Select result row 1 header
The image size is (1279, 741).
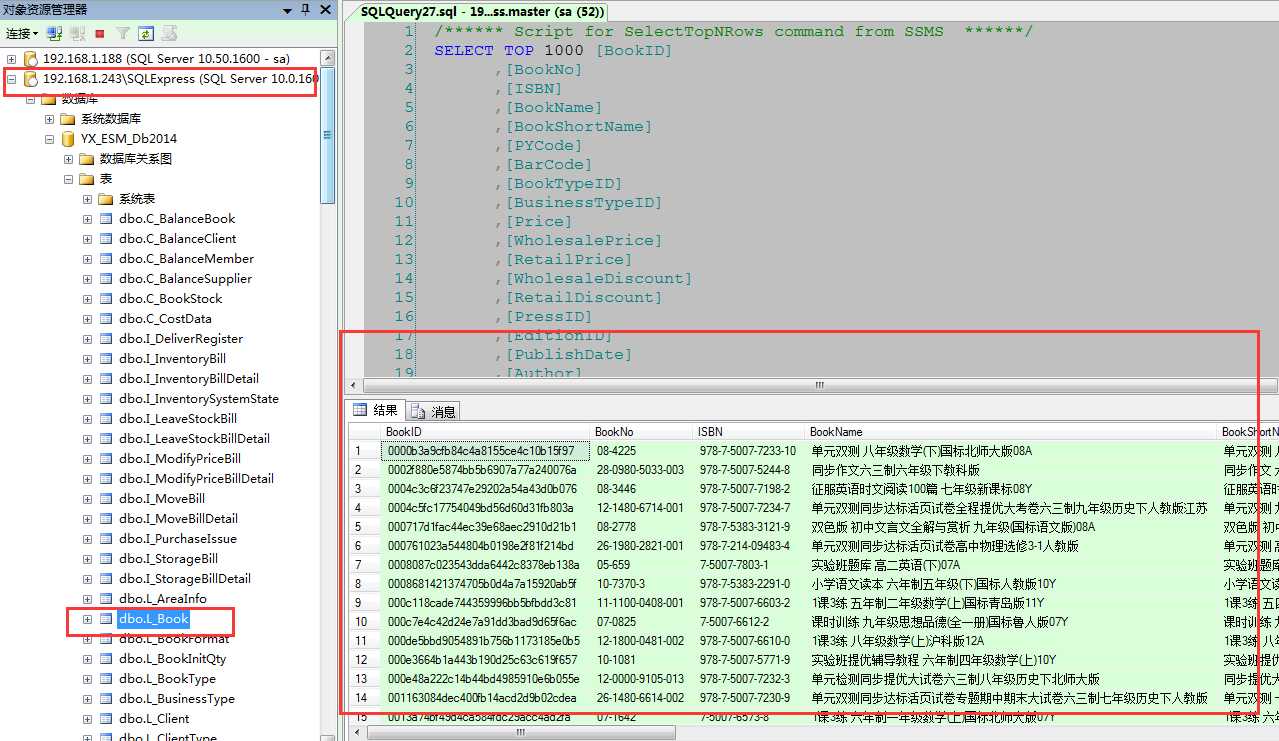pyautogui.click(x=365, y=451)
